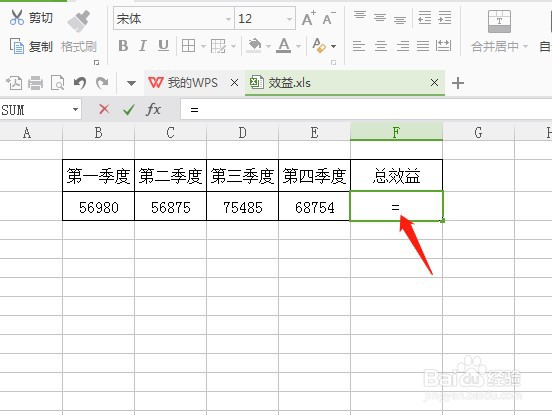Open fill color dropdown arrow
Screen dimensions: 552x415
click(x=268, y=46)
